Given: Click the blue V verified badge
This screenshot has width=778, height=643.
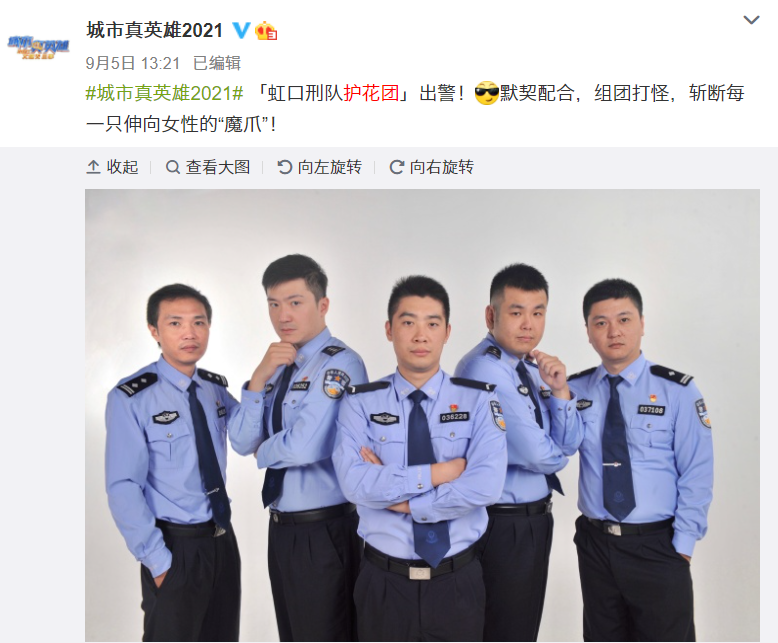Looking at the screenshot, I should [x=242, y=30].
